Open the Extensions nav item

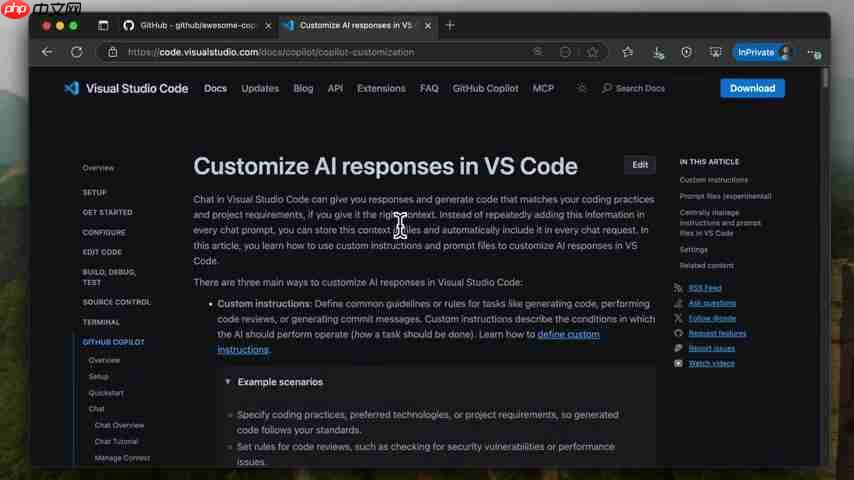[x=381, y=88]
